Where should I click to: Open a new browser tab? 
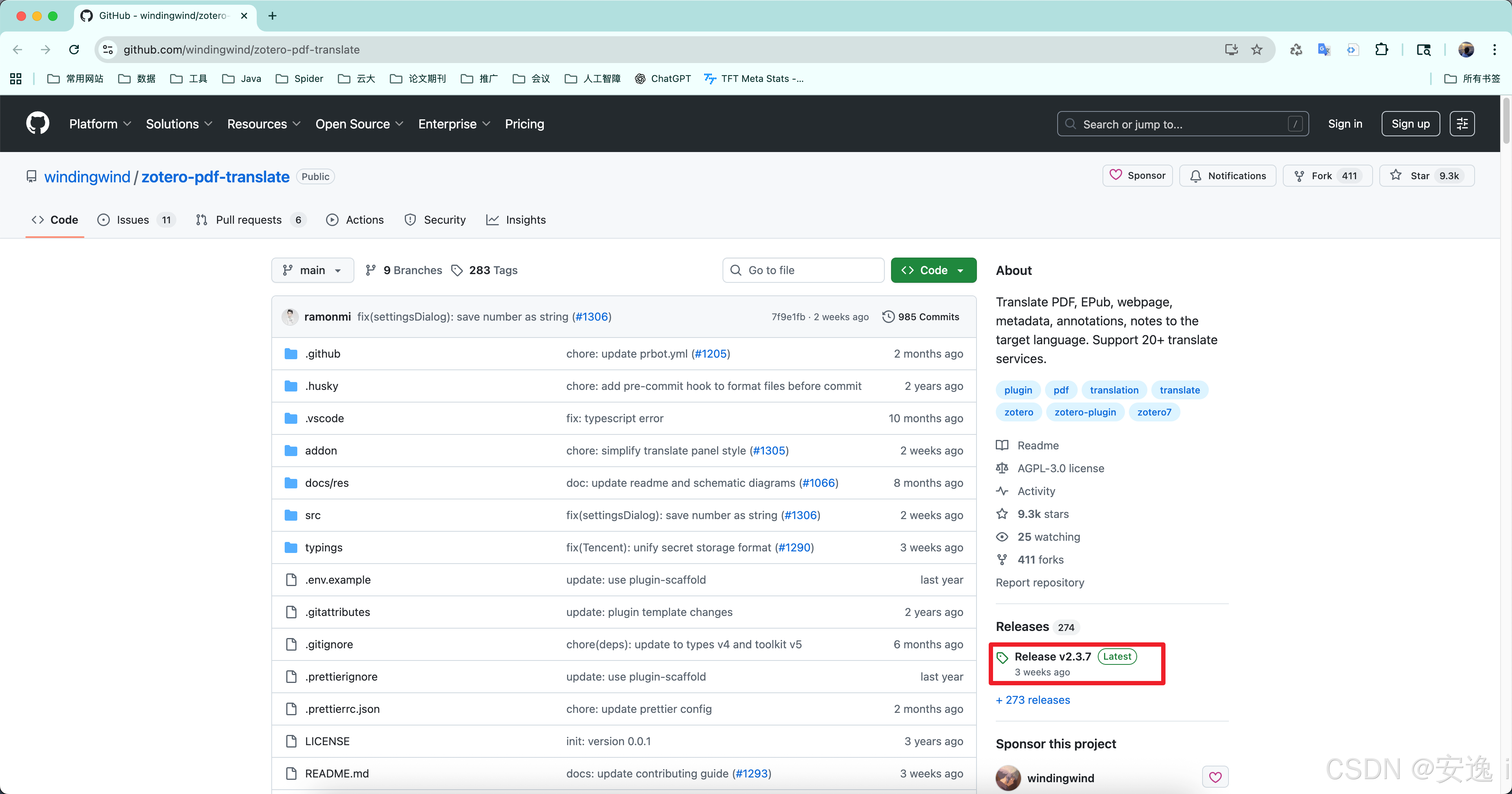(x=272, y=16)
